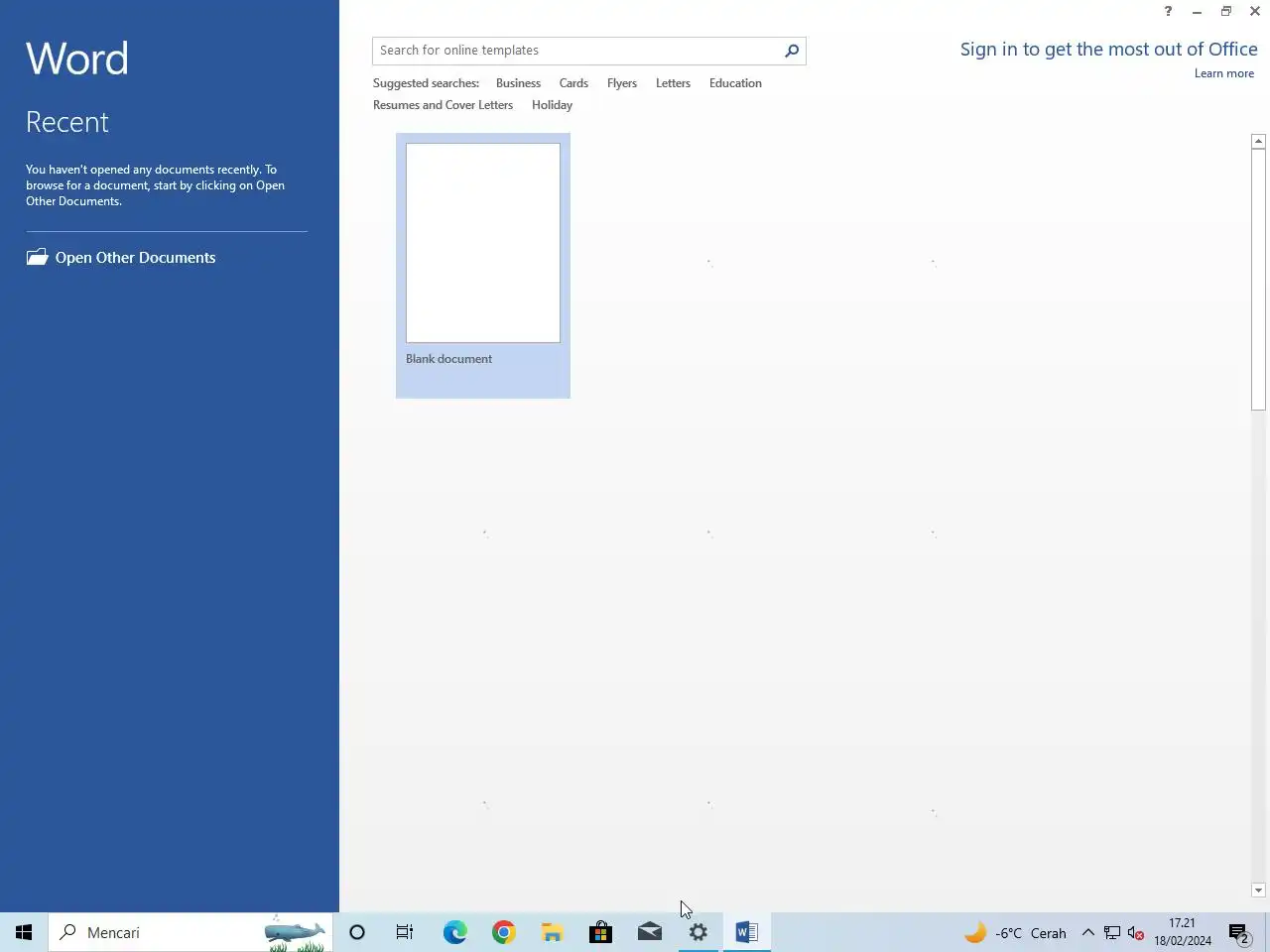Viewport: 1270px width, 952px height.
Task: Select the Flyers suggested search
Action: pyautogui.click(x=622, y=83)
